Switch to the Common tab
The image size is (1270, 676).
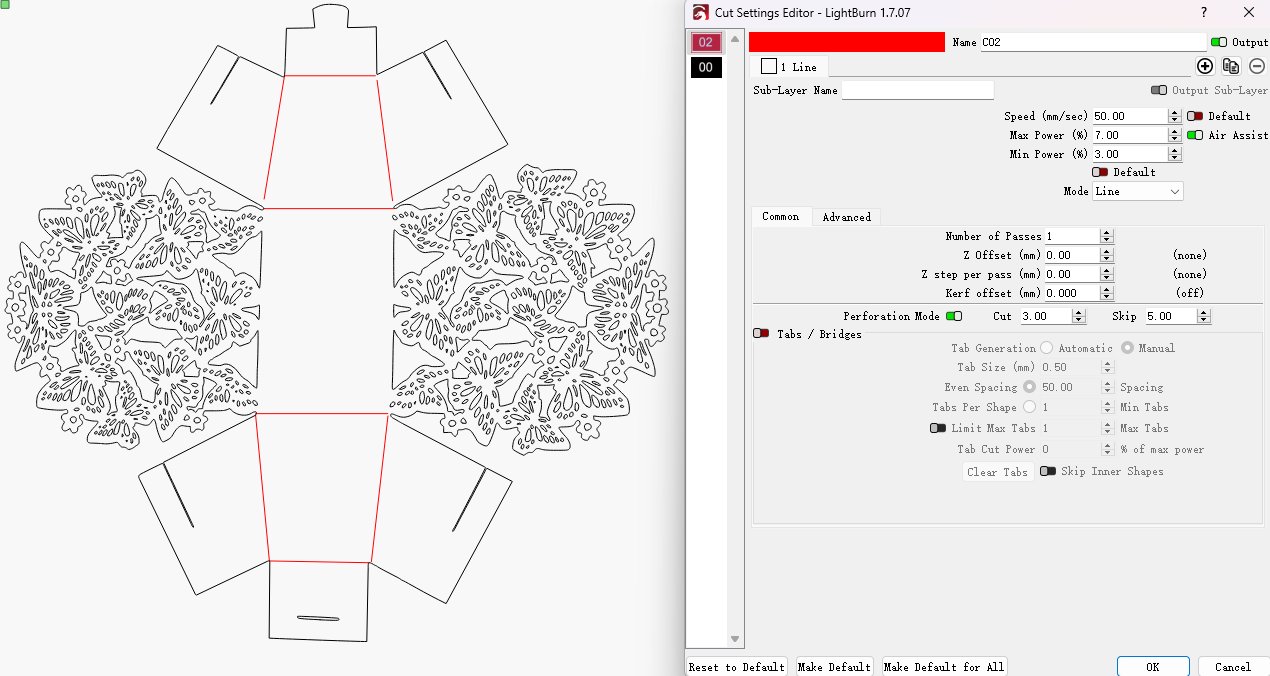(x=781, y=216)
